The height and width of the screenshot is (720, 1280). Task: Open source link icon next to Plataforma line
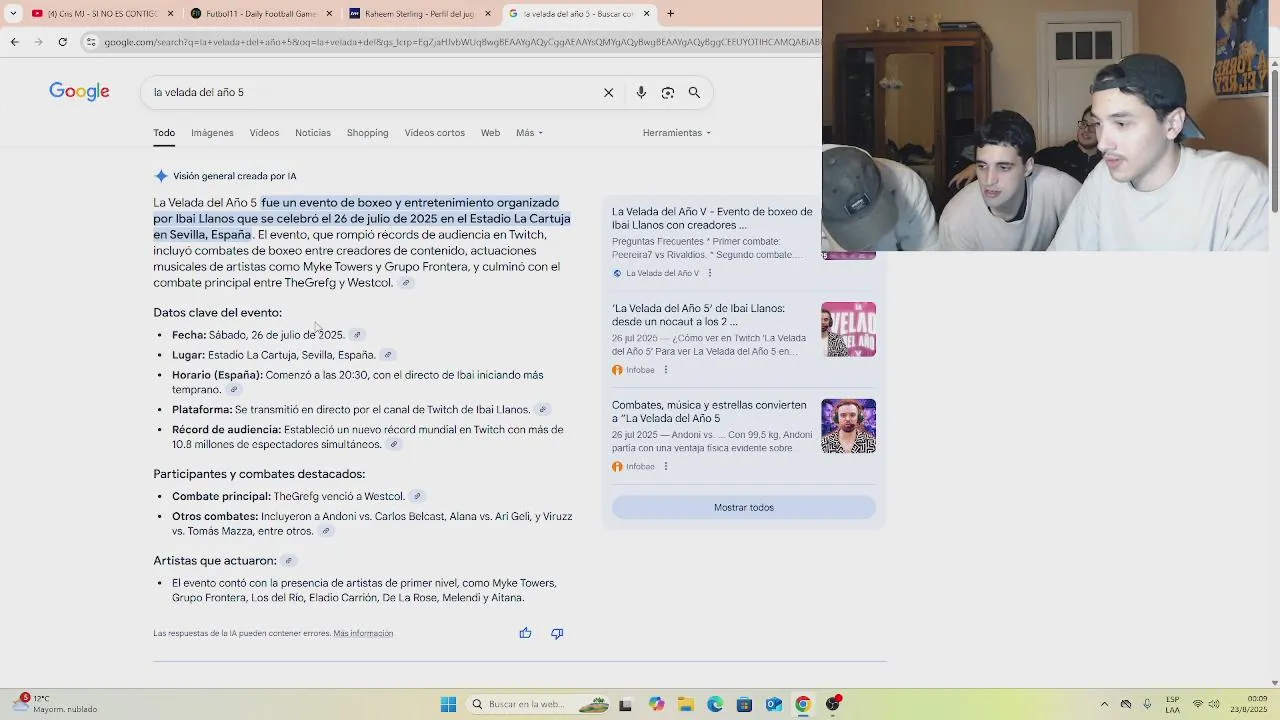(x=543, y=410)
